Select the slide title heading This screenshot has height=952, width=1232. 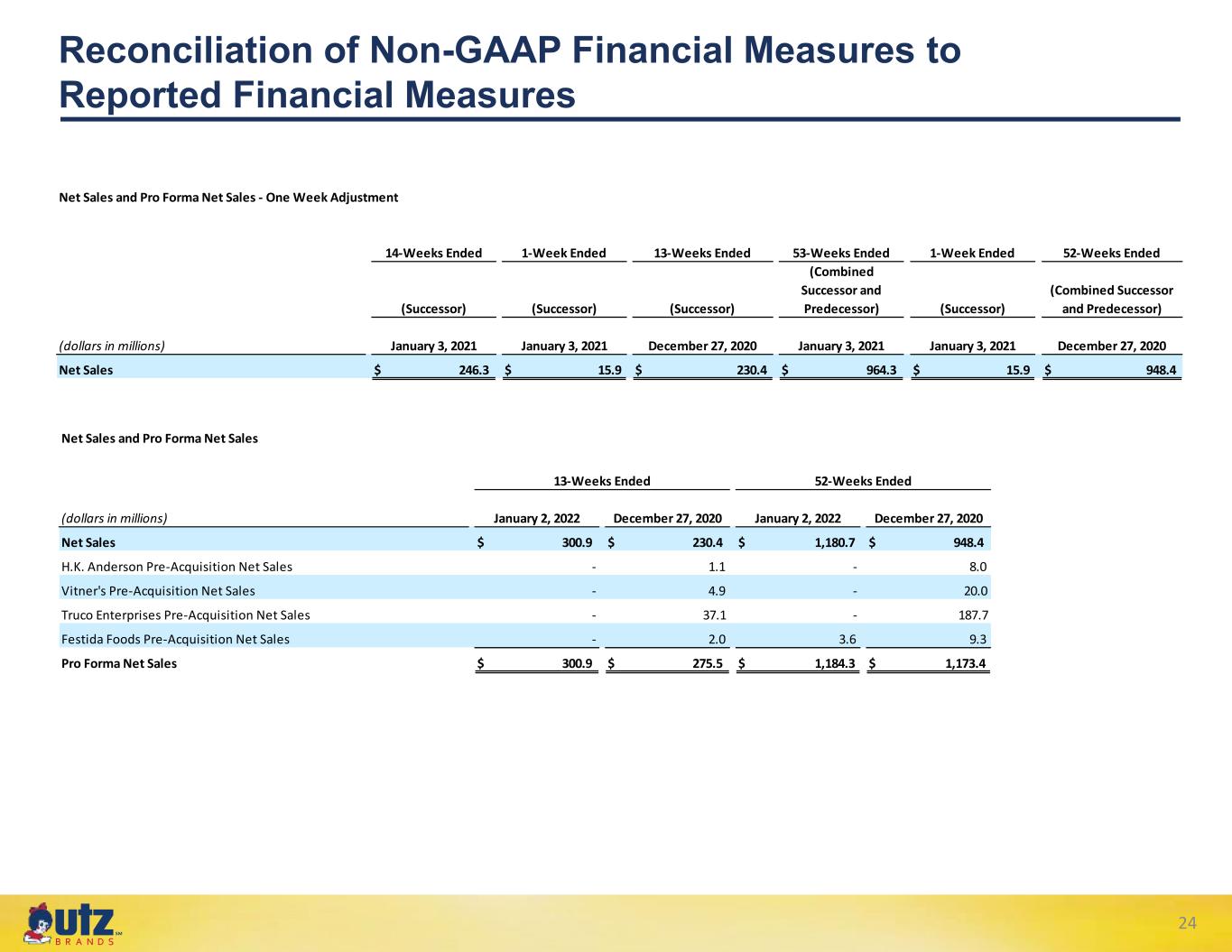point(510,72)
